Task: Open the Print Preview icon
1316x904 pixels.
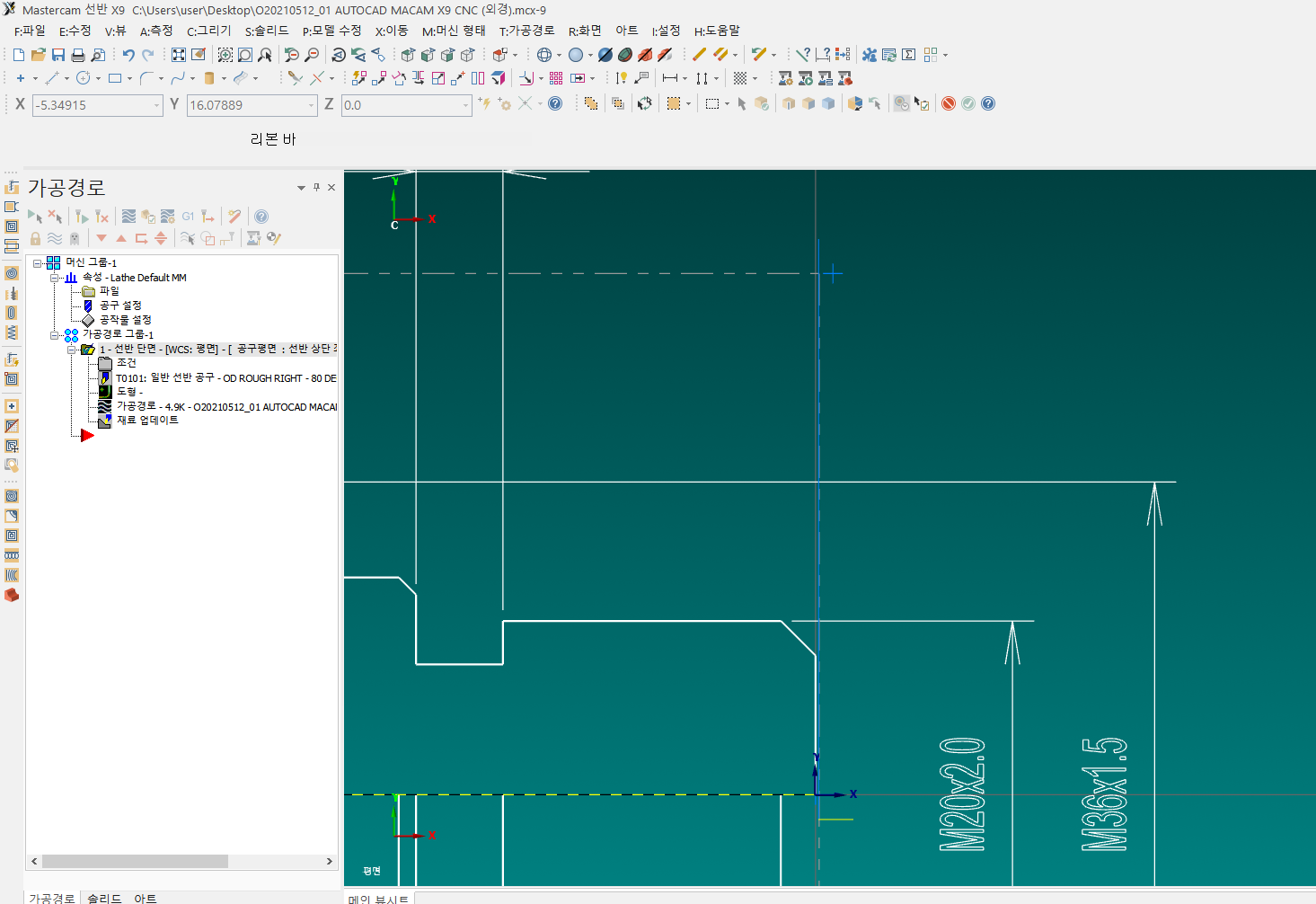Action: [x=98, y=55]
